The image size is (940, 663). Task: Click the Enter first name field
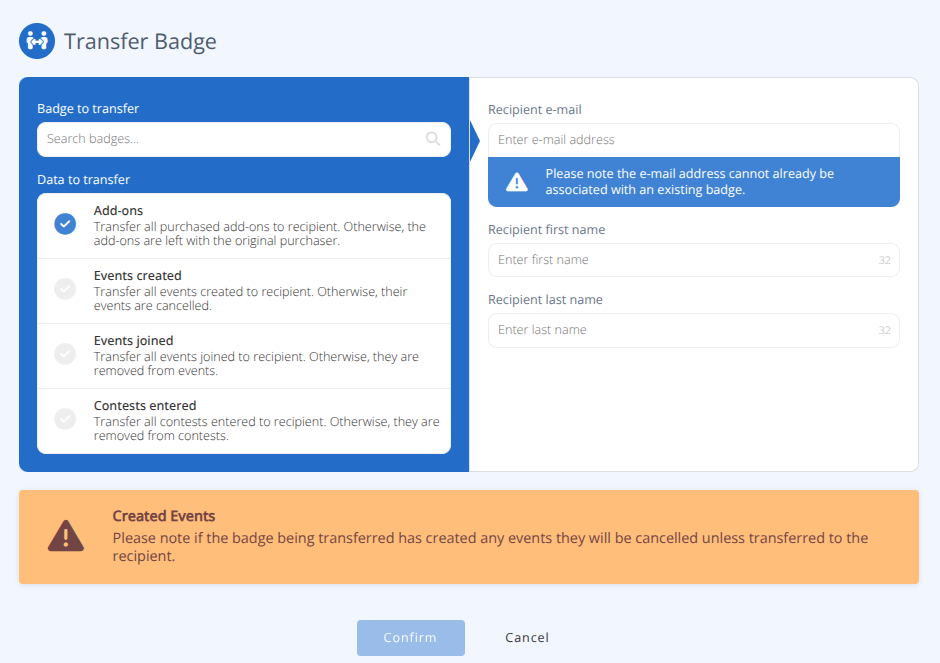(x=693, y=259)
